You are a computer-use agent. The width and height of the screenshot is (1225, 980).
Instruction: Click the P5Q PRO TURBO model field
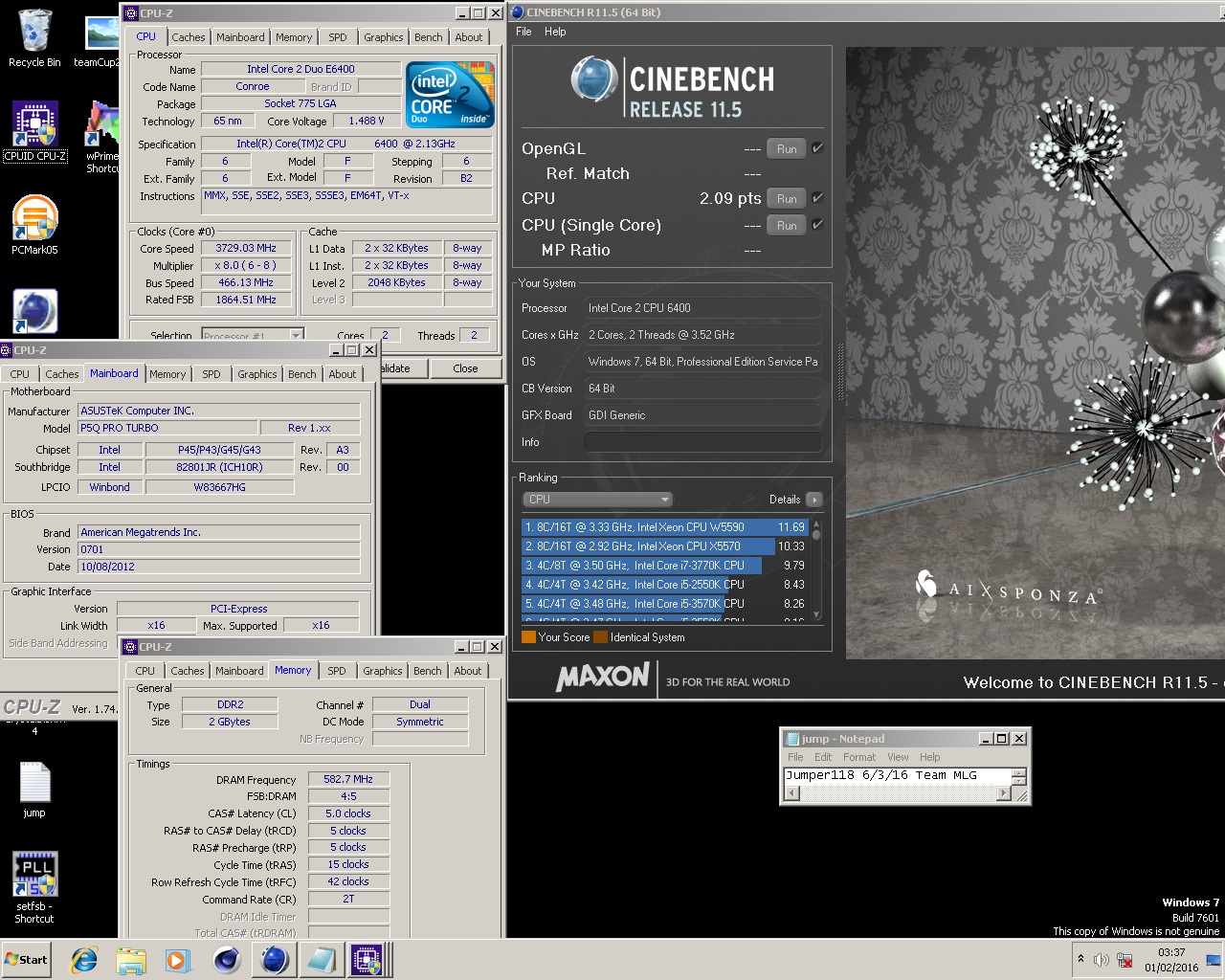(167, 428)
